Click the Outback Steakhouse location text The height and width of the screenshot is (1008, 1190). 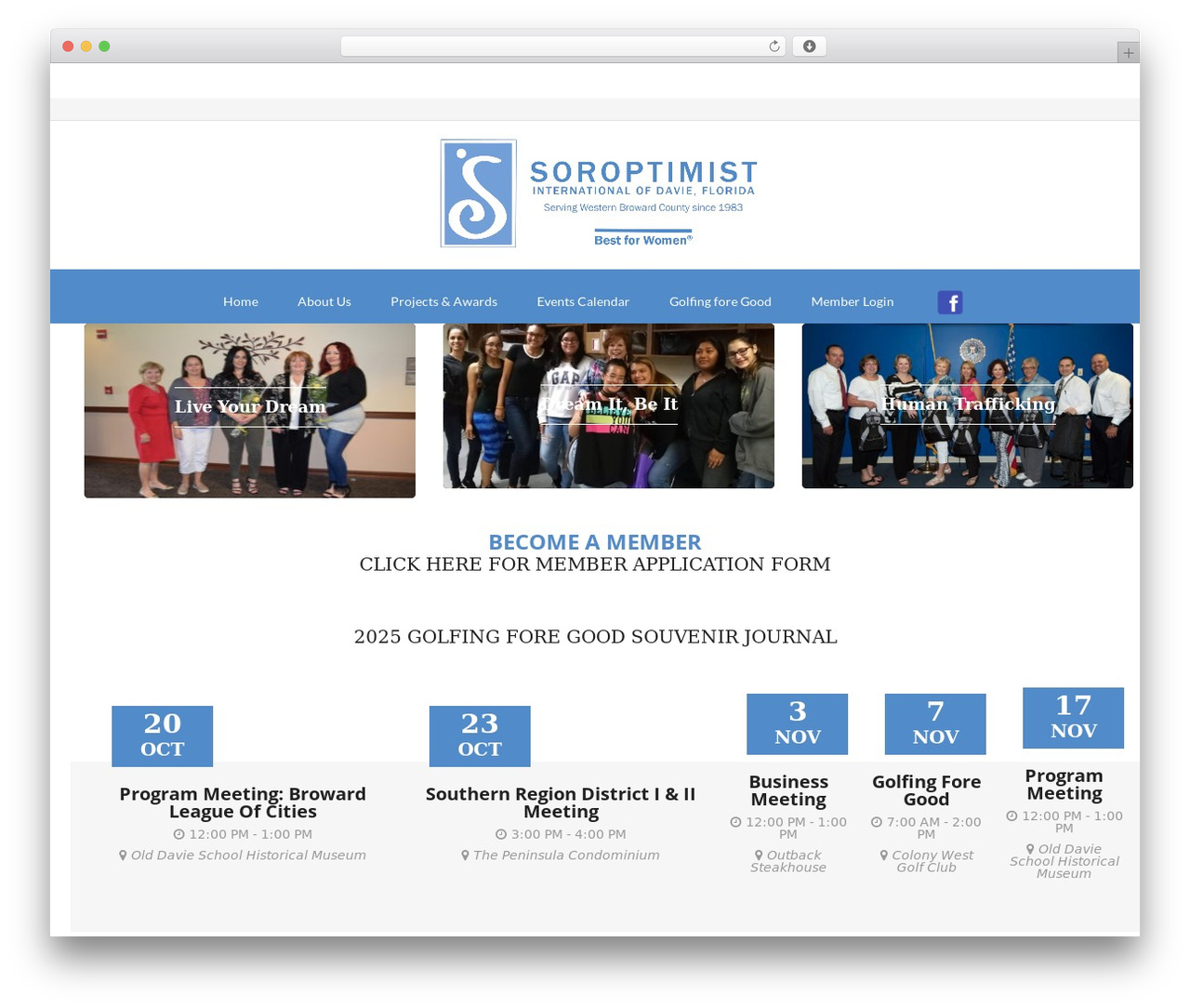click(788, 861)
